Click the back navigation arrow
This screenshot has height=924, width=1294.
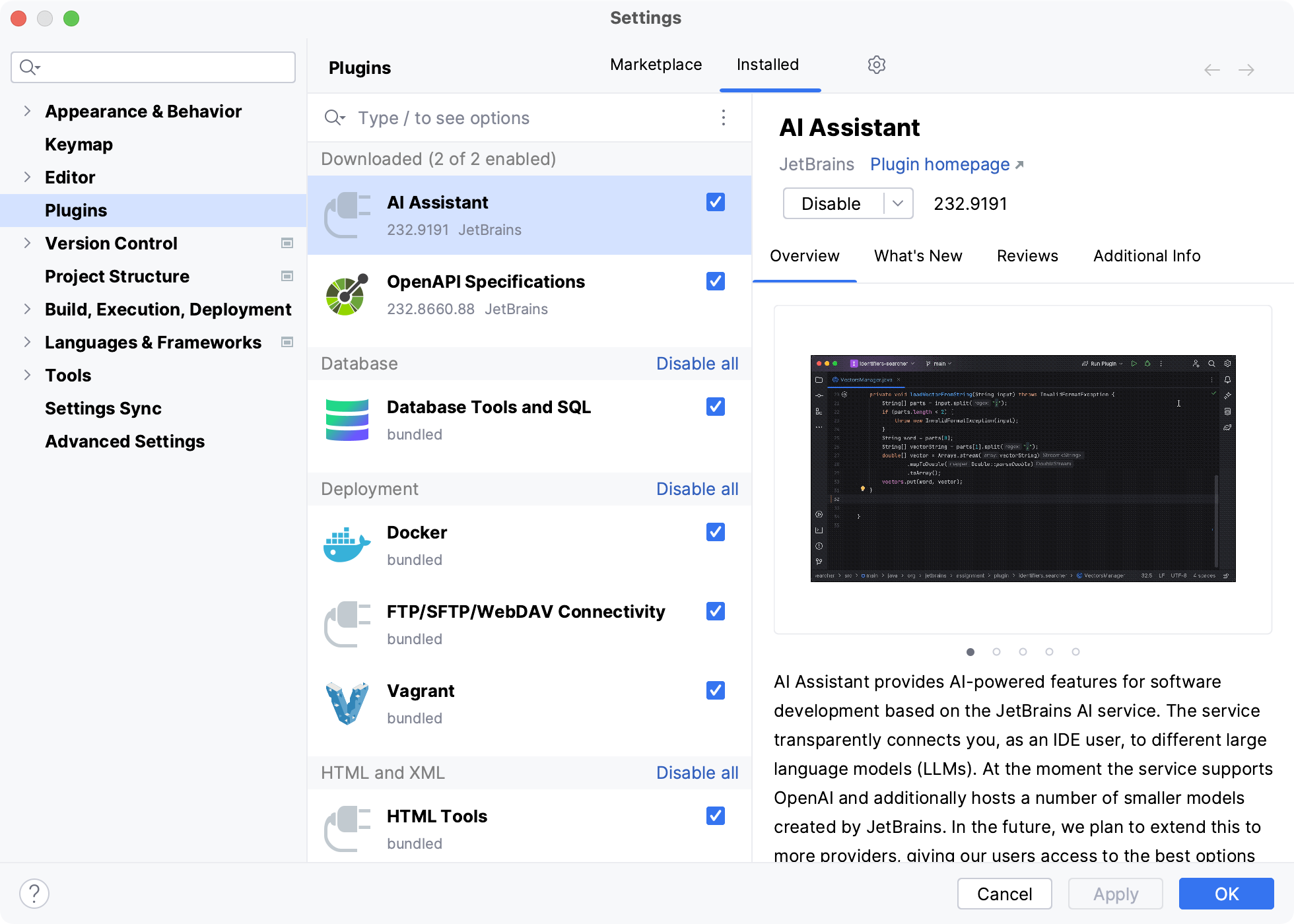1211,70
